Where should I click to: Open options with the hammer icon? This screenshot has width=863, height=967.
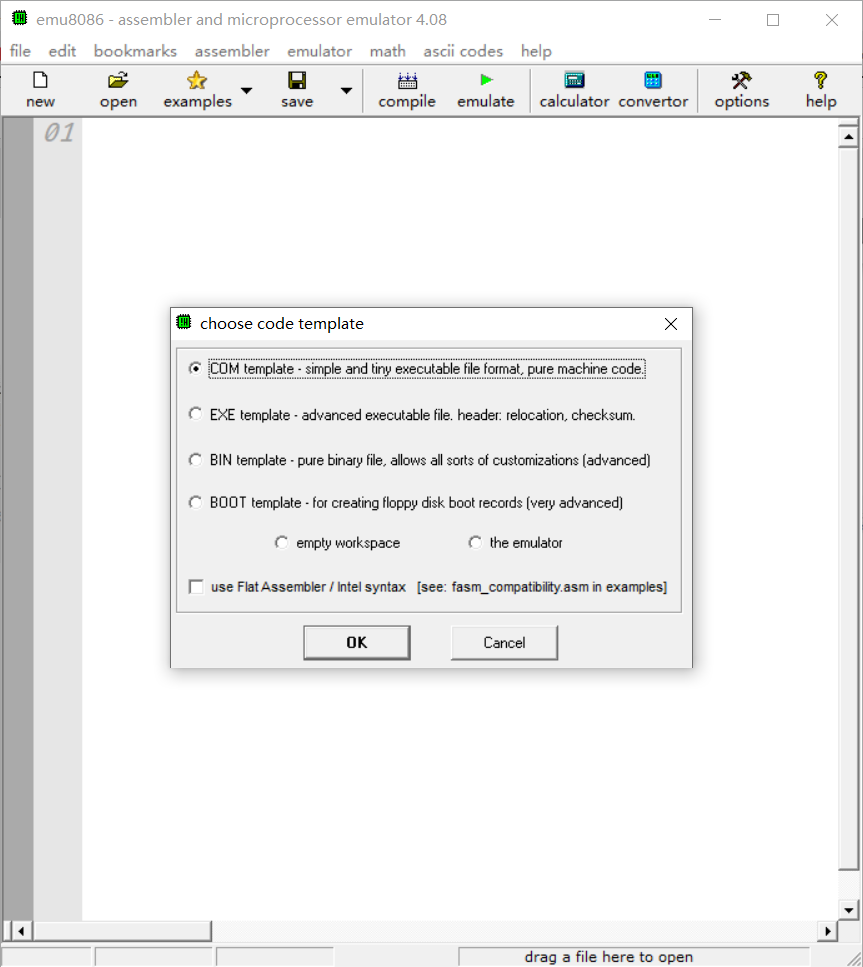[x=741, y=80]
